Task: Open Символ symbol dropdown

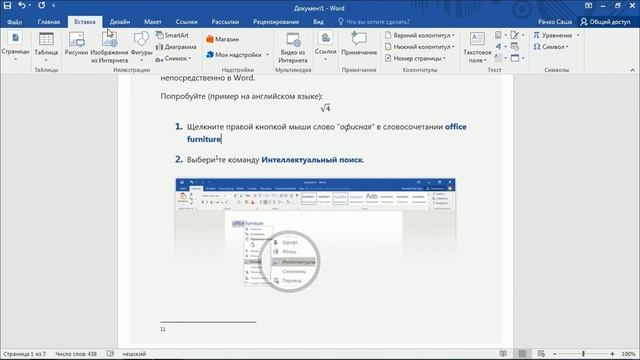Action: click(551, 47)
